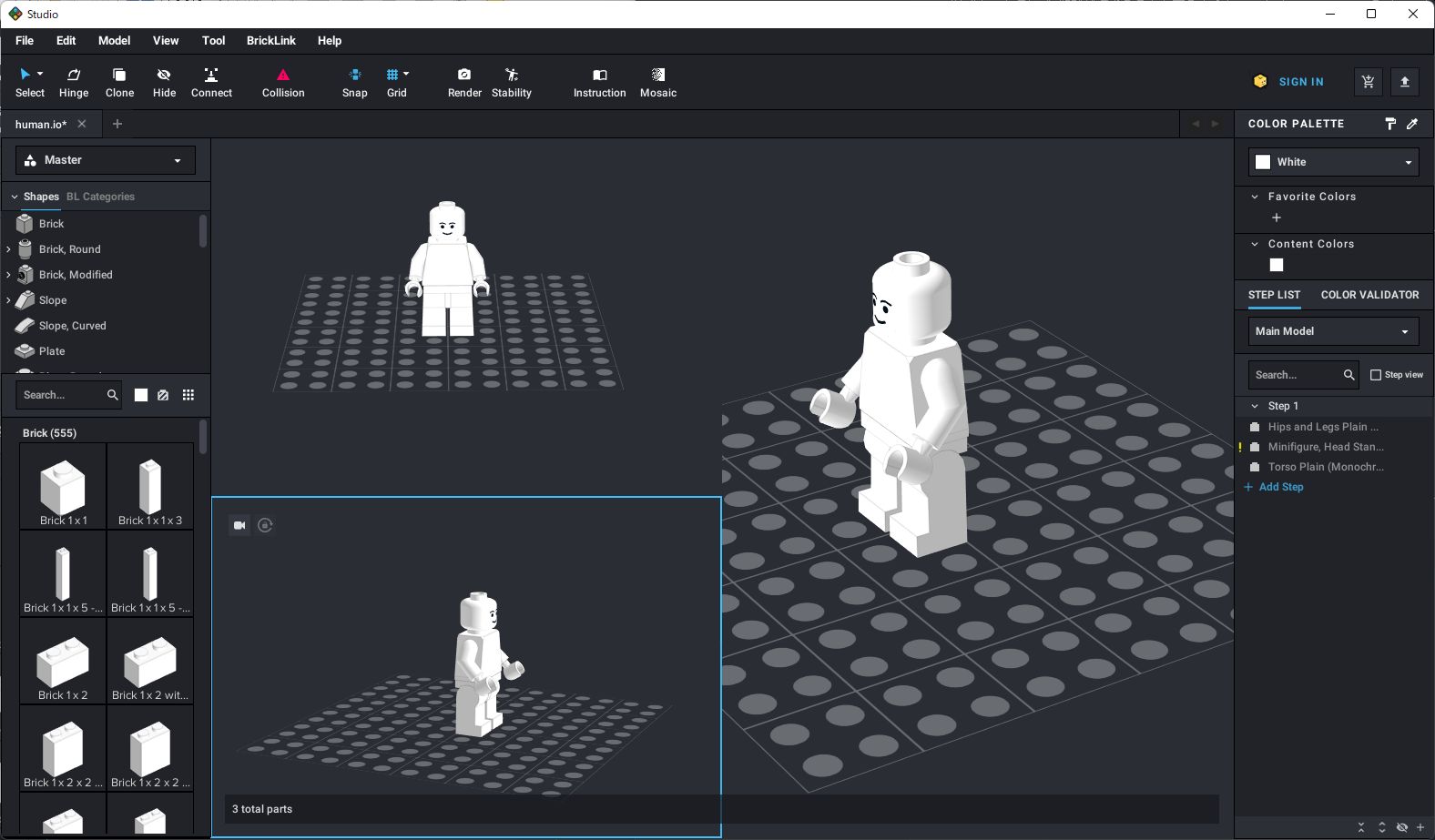This screenshot has height=840, width=1435.
Task: Open the Help menu
Action: coord(330,40)
